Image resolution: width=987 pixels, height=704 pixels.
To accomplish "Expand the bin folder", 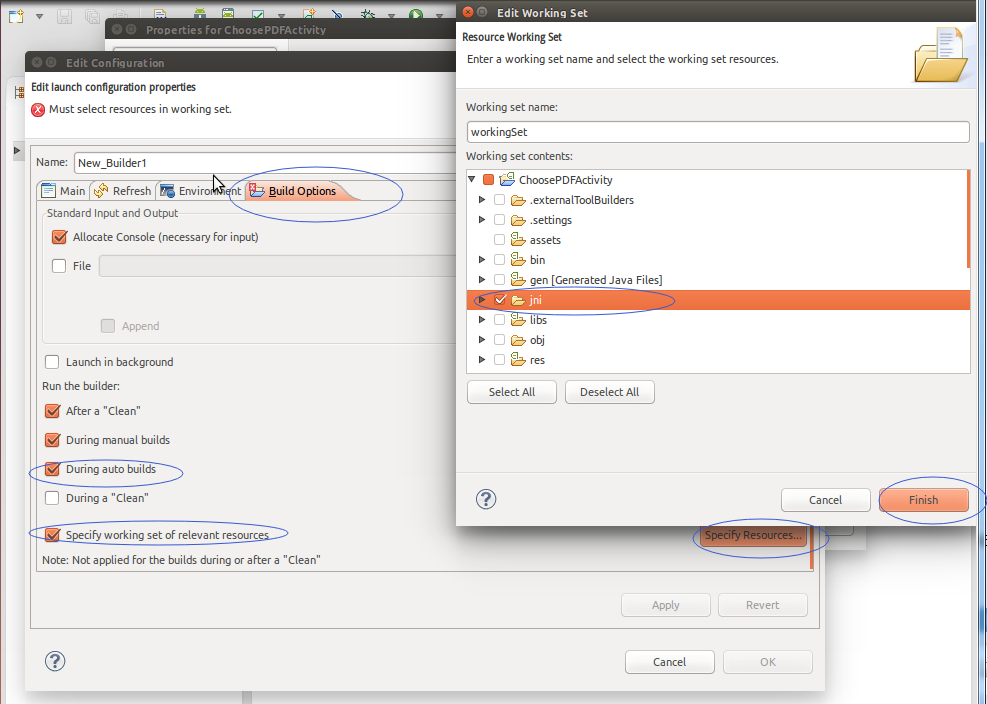I will (x=482, y=259).
